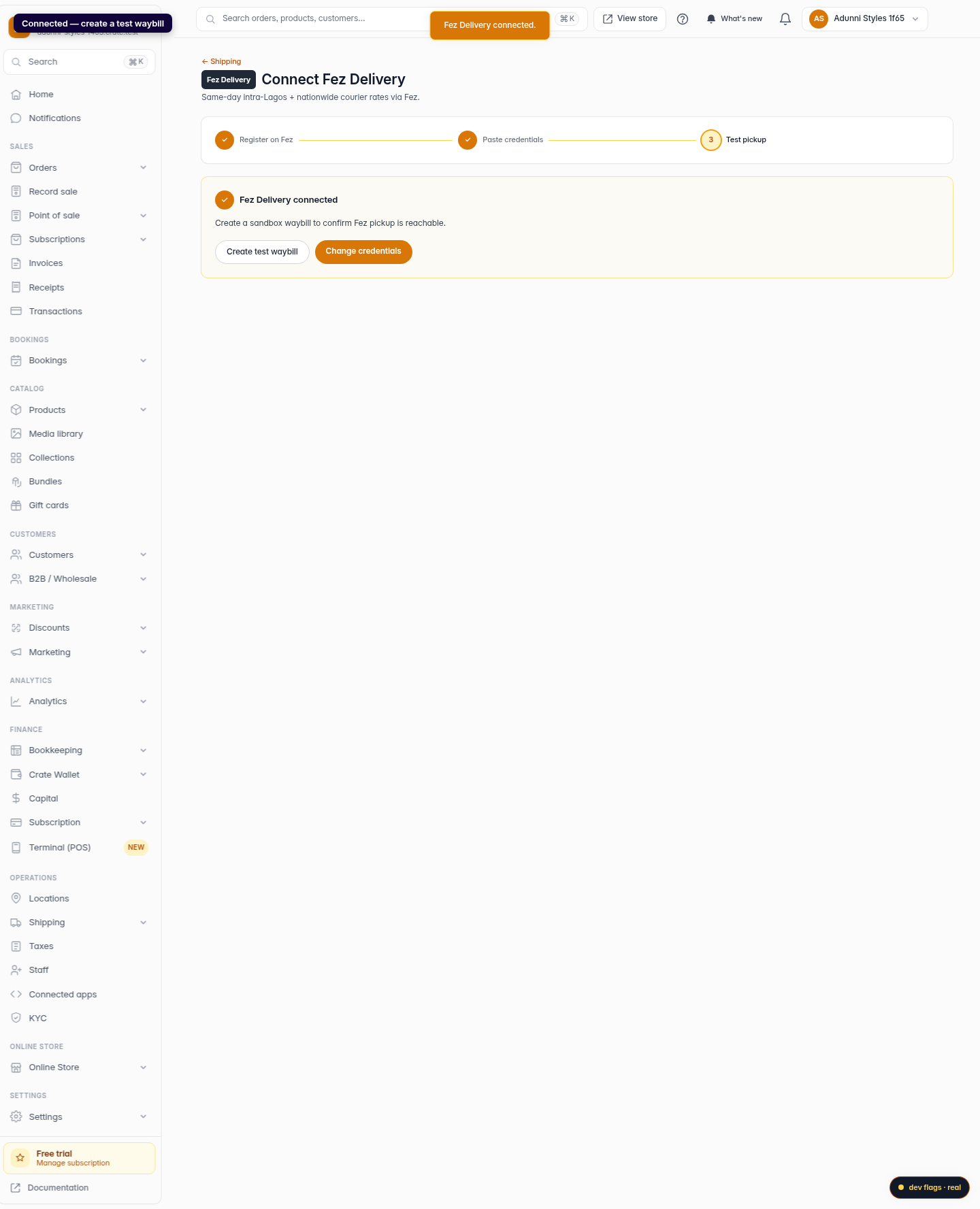This screenshot has height=1209, width=980.
Task: Expand the Marketing chevron
Action: (x=144, y=652)
